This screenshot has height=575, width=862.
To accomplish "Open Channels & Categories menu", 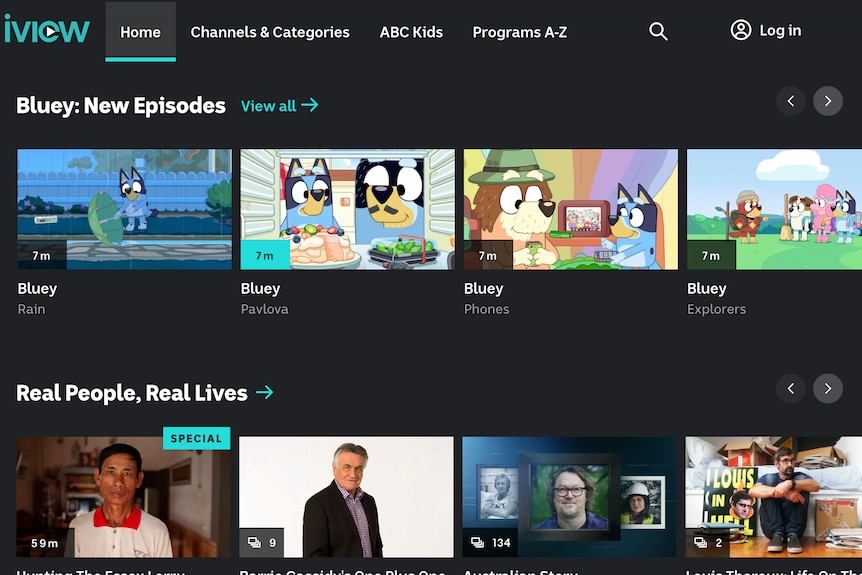I will [x=270, y=32].
